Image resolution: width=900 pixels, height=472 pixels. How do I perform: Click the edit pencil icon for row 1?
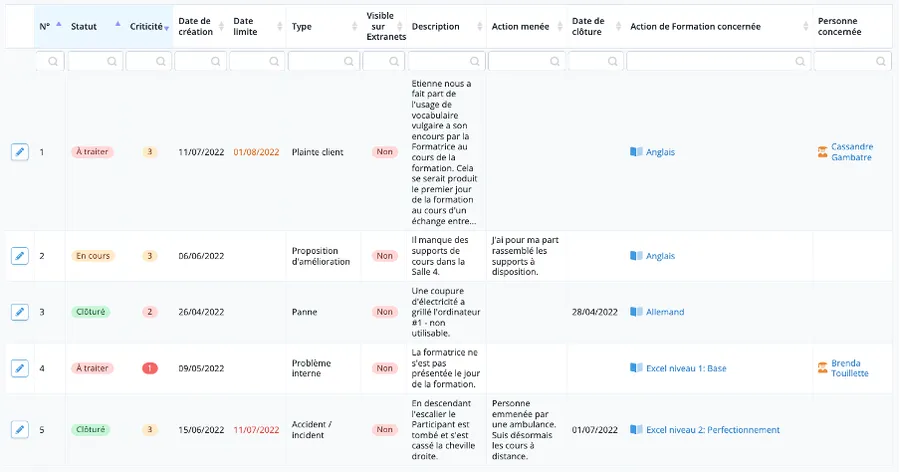coord(19,152)
